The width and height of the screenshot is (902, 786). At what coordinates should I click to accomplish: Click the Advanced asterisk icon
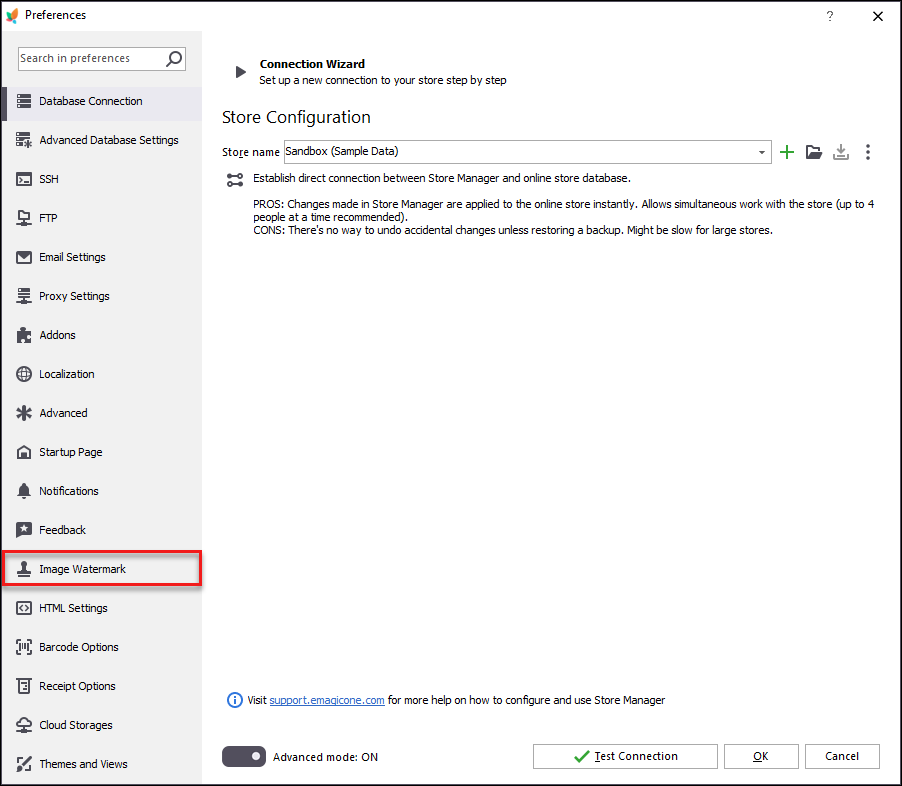(x=24, y=413)
